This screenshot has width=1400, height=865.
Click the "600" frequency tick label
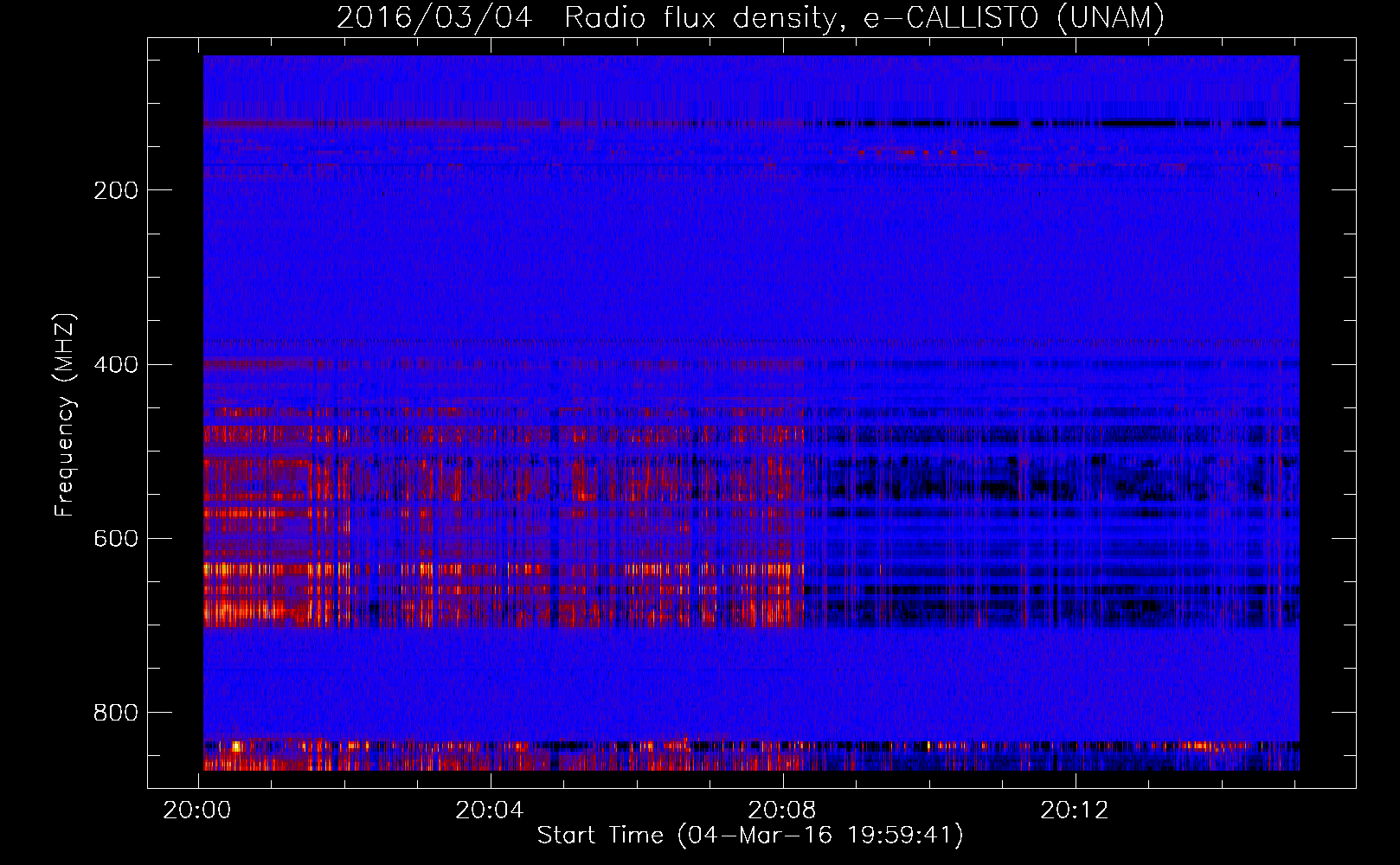(116, 539)
